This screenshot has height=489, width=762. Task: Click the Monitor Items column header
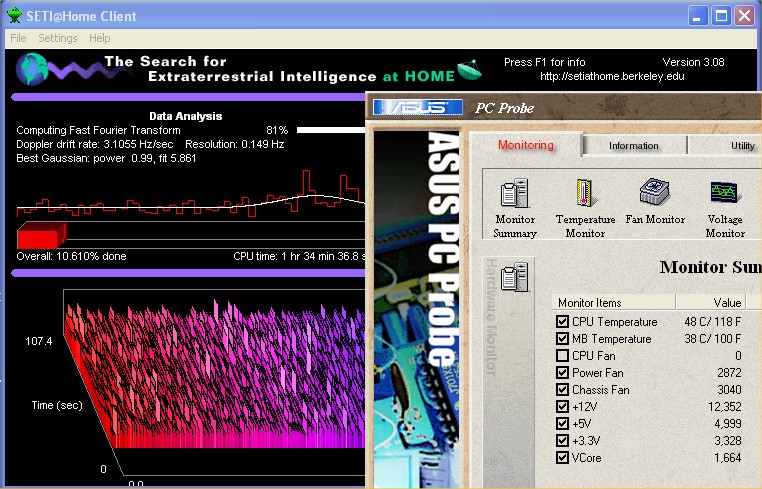coord(613,302)
